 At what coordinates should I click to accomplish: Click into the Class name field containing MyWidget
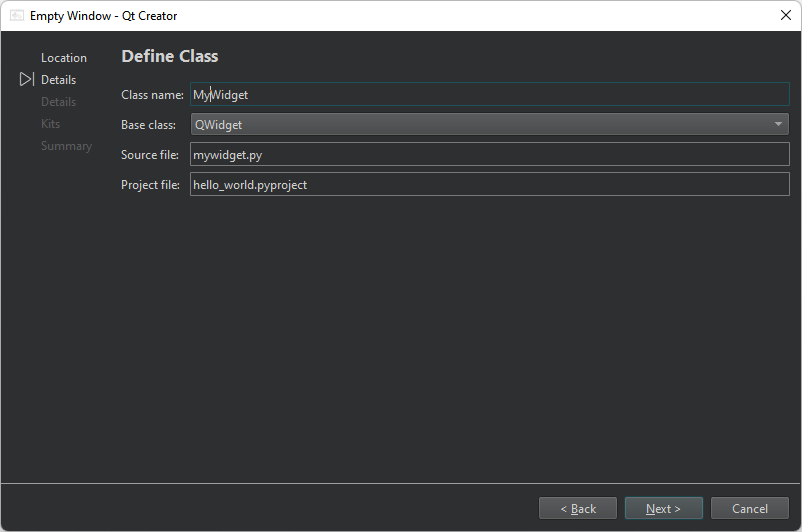490,95
